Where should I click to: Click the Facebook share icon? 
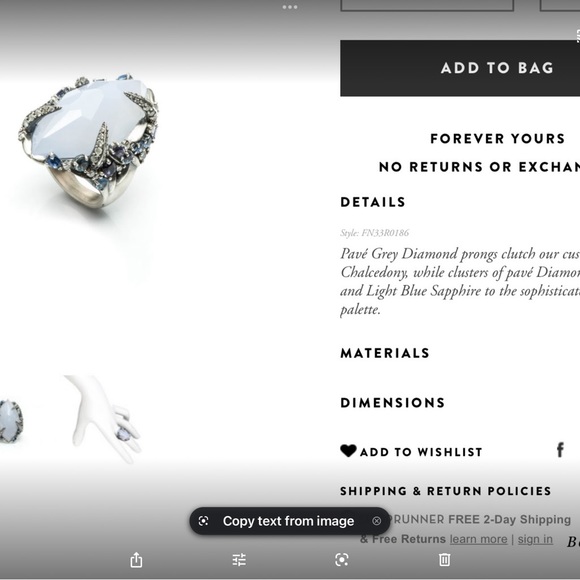pos(560,450)
